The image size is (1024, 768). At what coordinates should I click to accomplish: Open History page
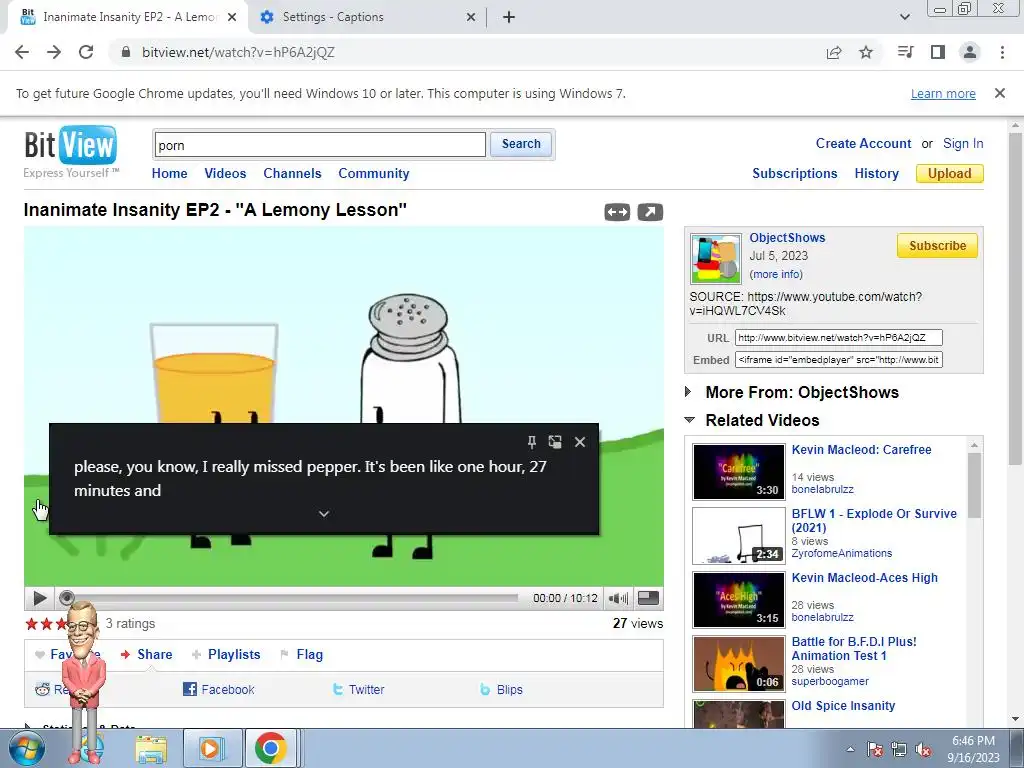coord(876,174)
